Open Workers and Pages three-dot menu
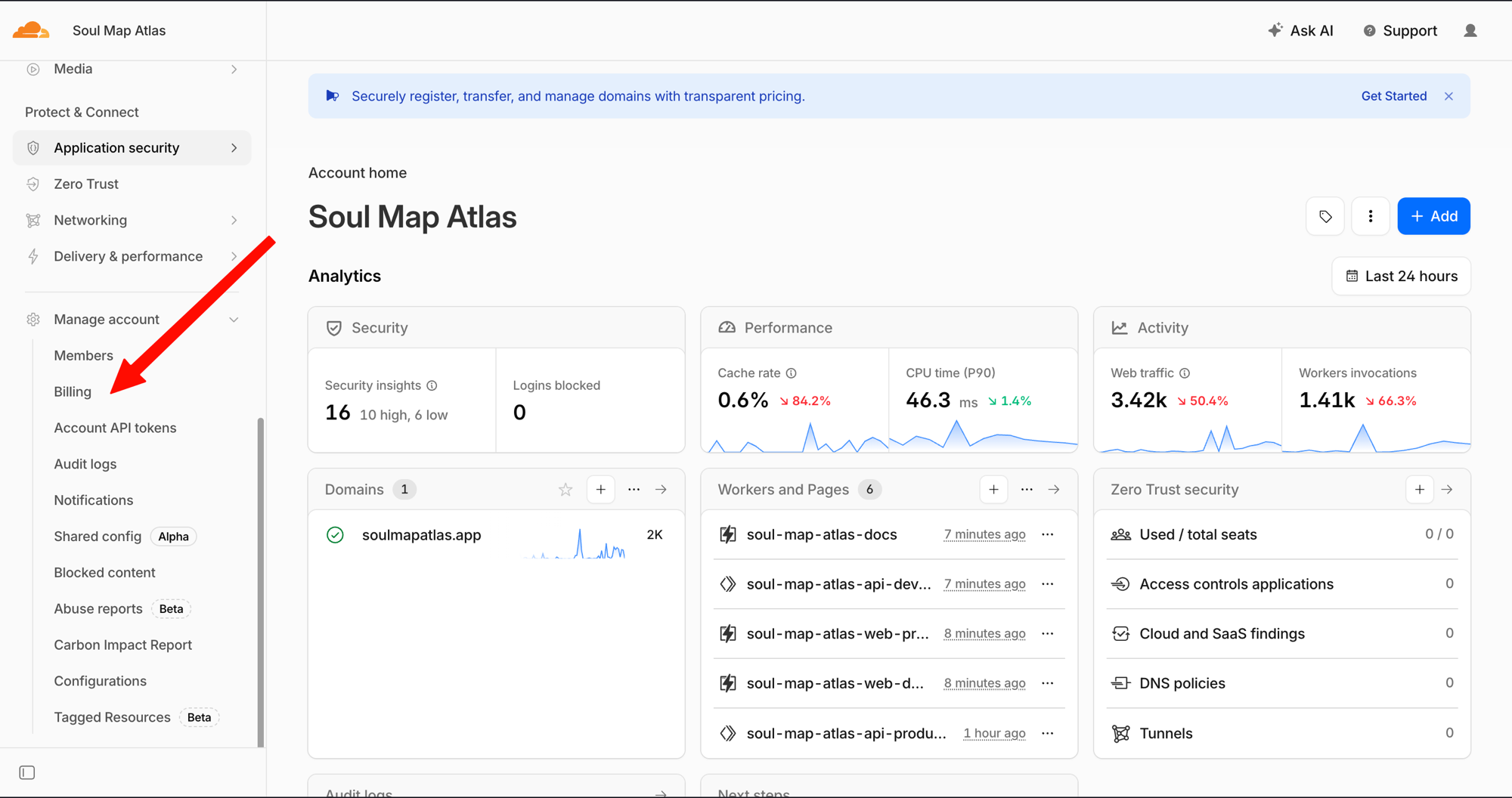The width and height of the screenshot is (1512, 798). pyautogui.click(x=1027, y=490)
